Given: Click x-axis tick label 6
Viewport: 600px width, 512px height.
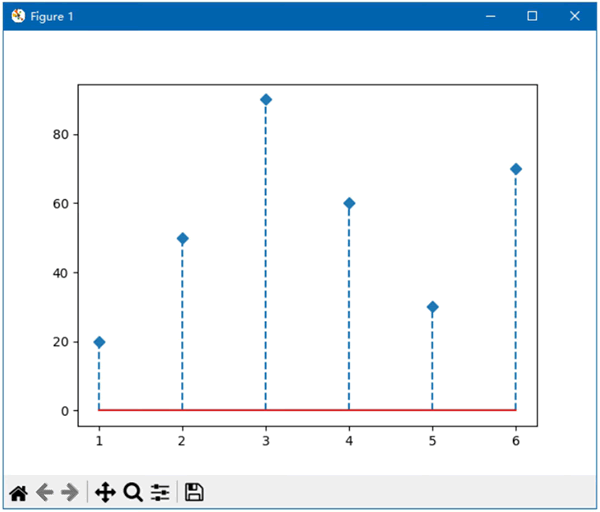Looking at the screenshot, I should pos(516,441).
